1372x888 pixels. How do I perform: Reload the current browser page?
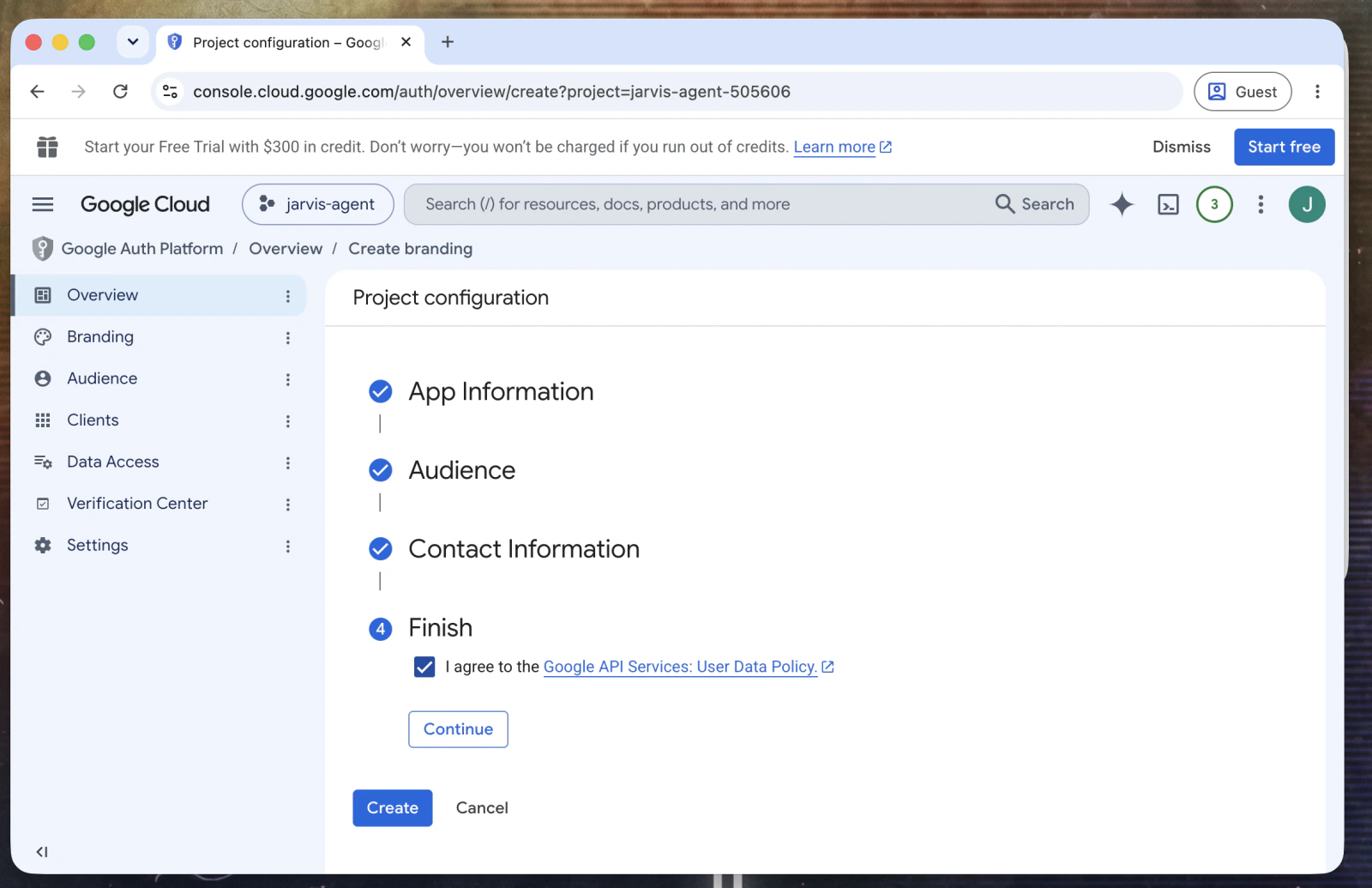tap(121, 92)
